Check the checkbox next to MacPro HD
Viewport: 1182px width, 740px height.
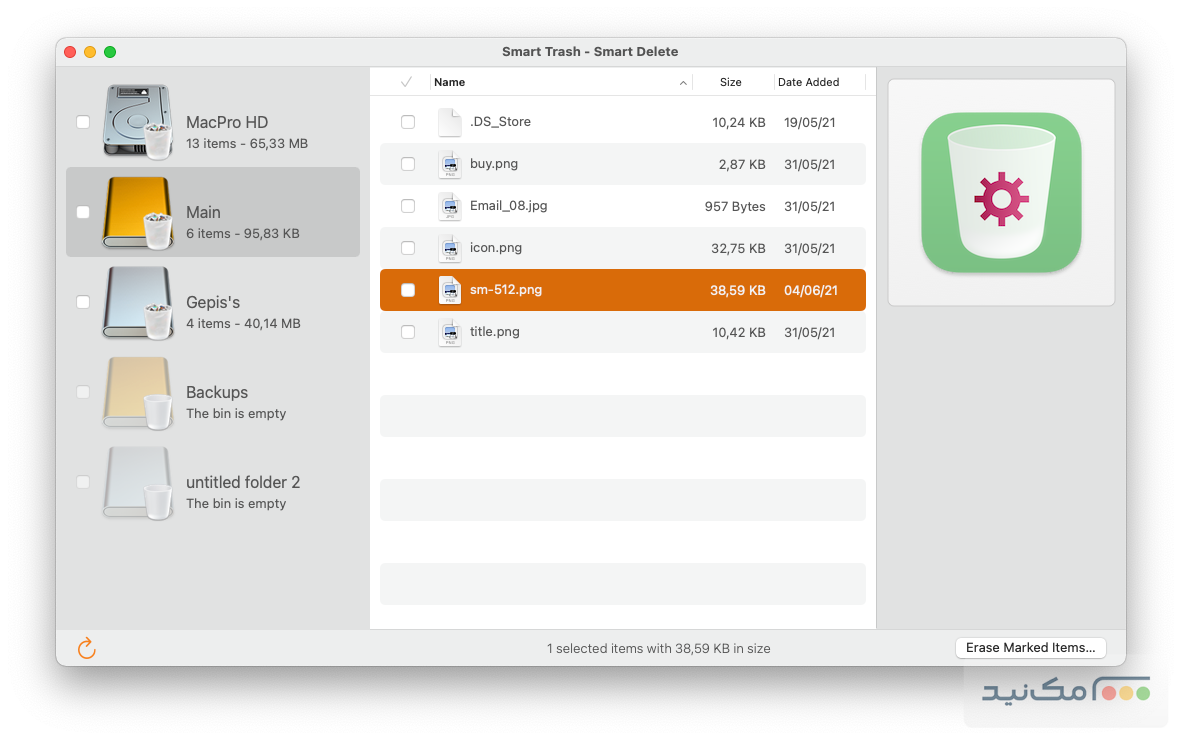point(83,122)
